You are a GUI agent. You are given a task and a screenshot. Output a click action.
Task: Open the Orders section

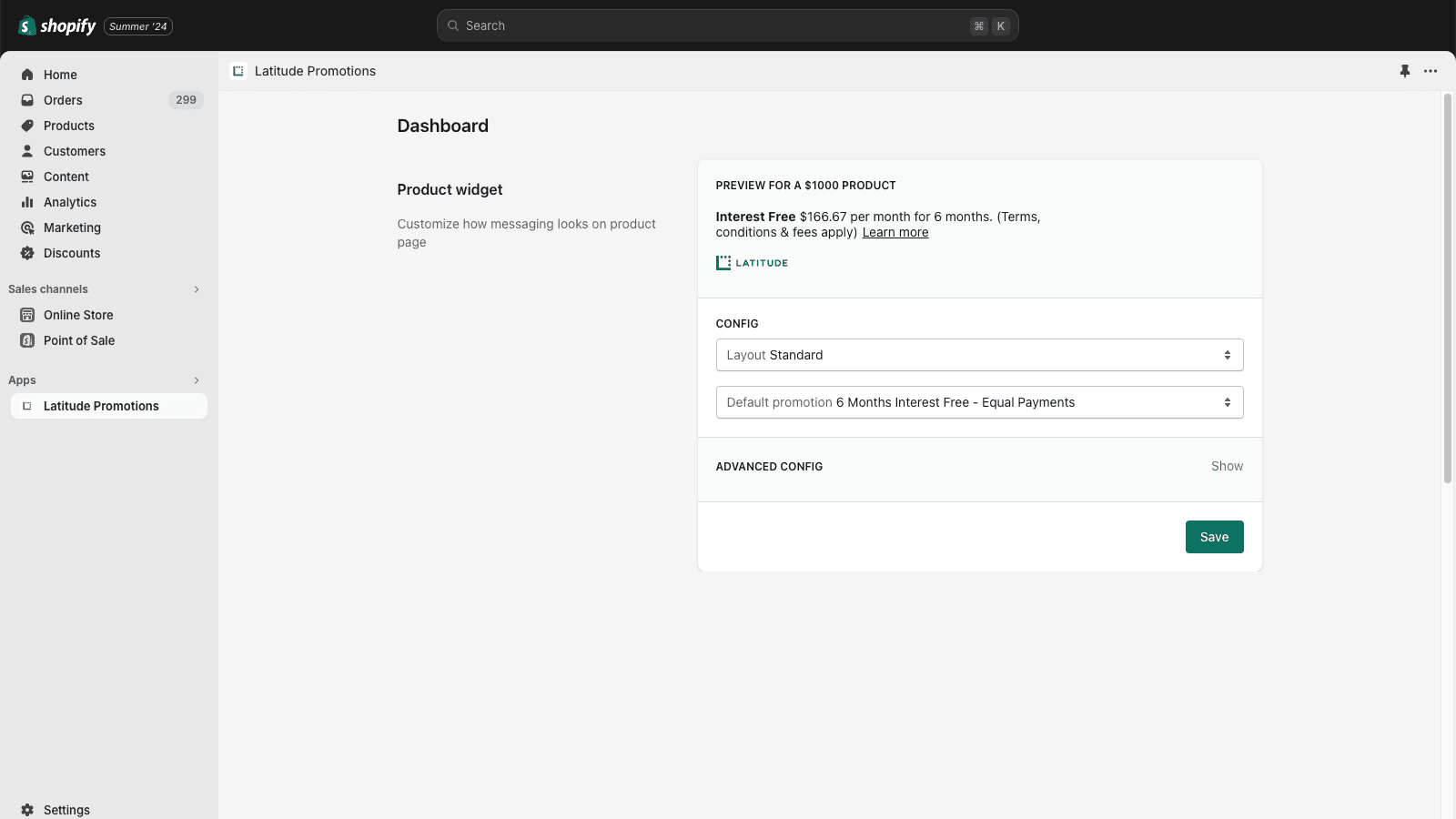[62, 100]
